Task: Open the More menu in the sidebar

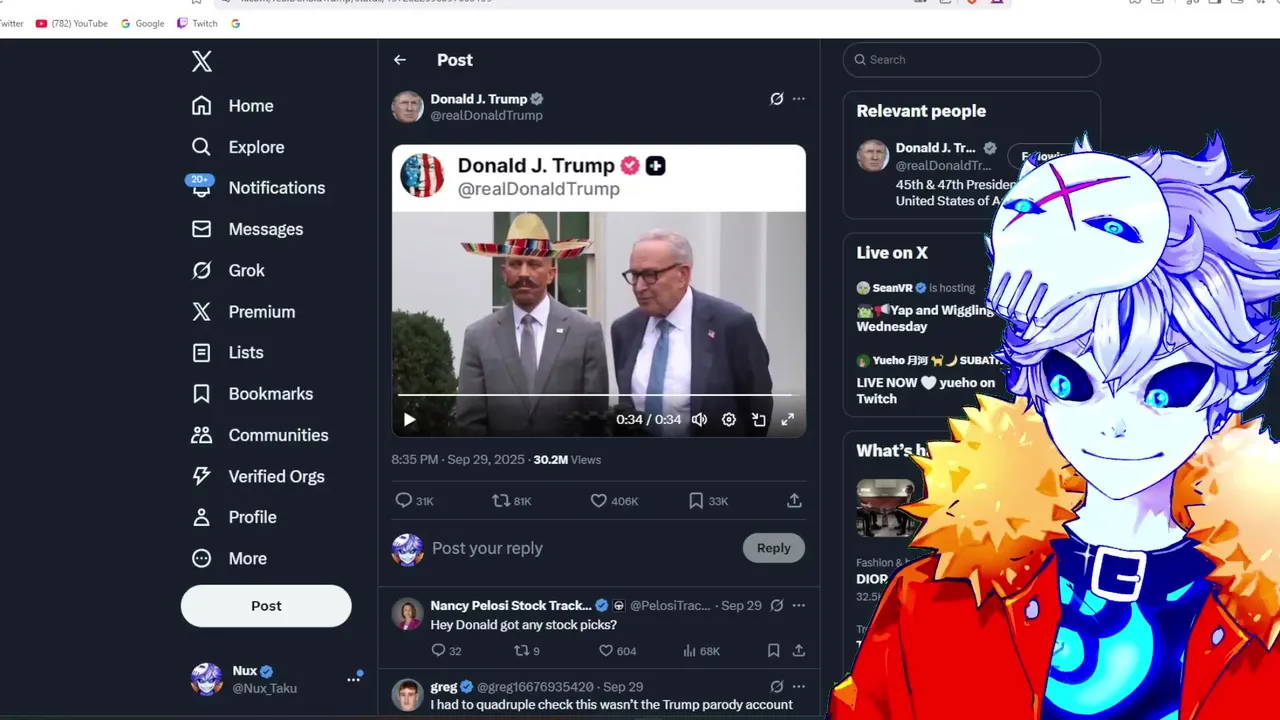Action: click(229, 559)
